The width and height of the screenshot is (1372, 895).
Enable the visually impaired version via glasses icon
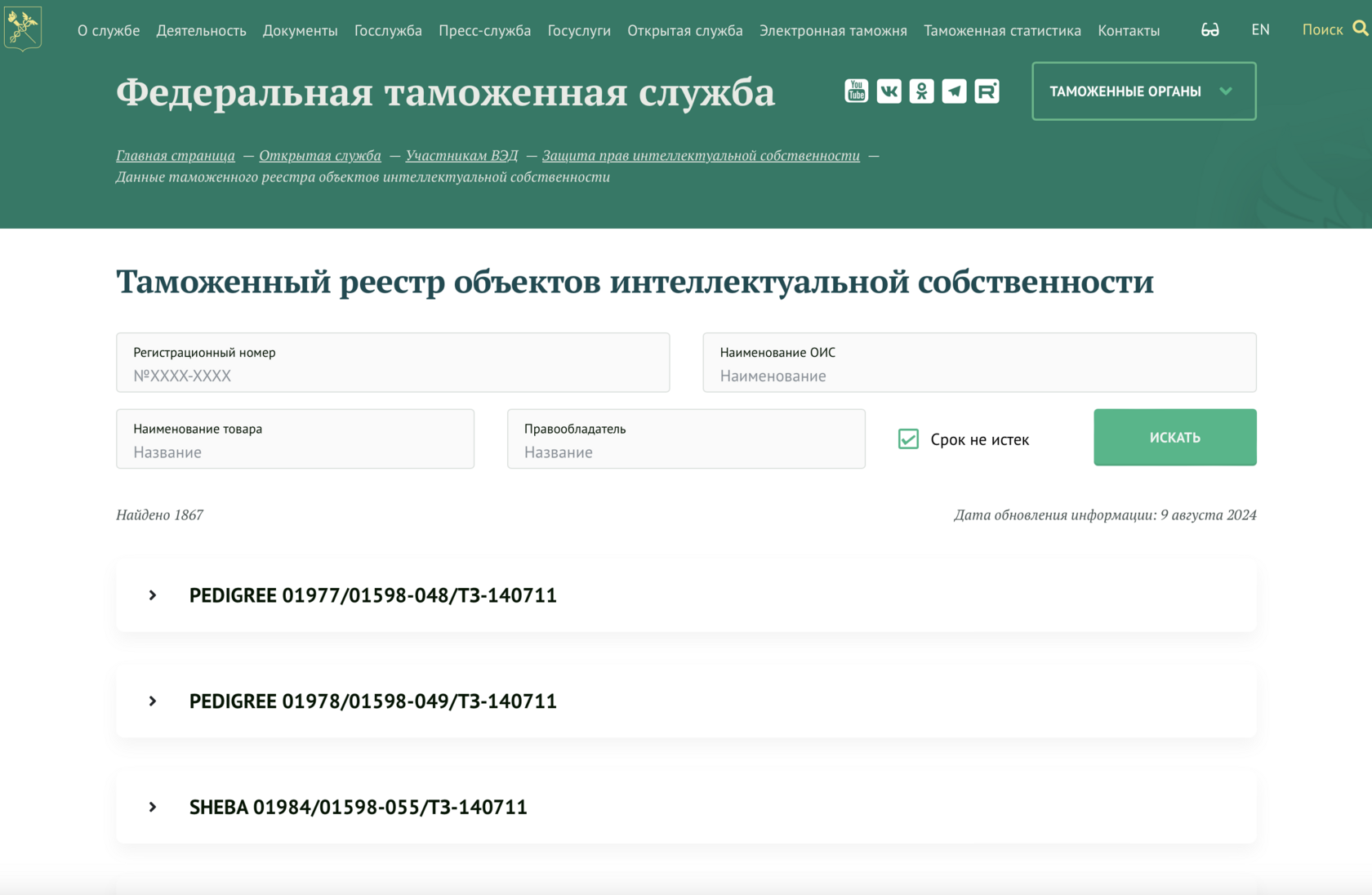[1209, 29]
